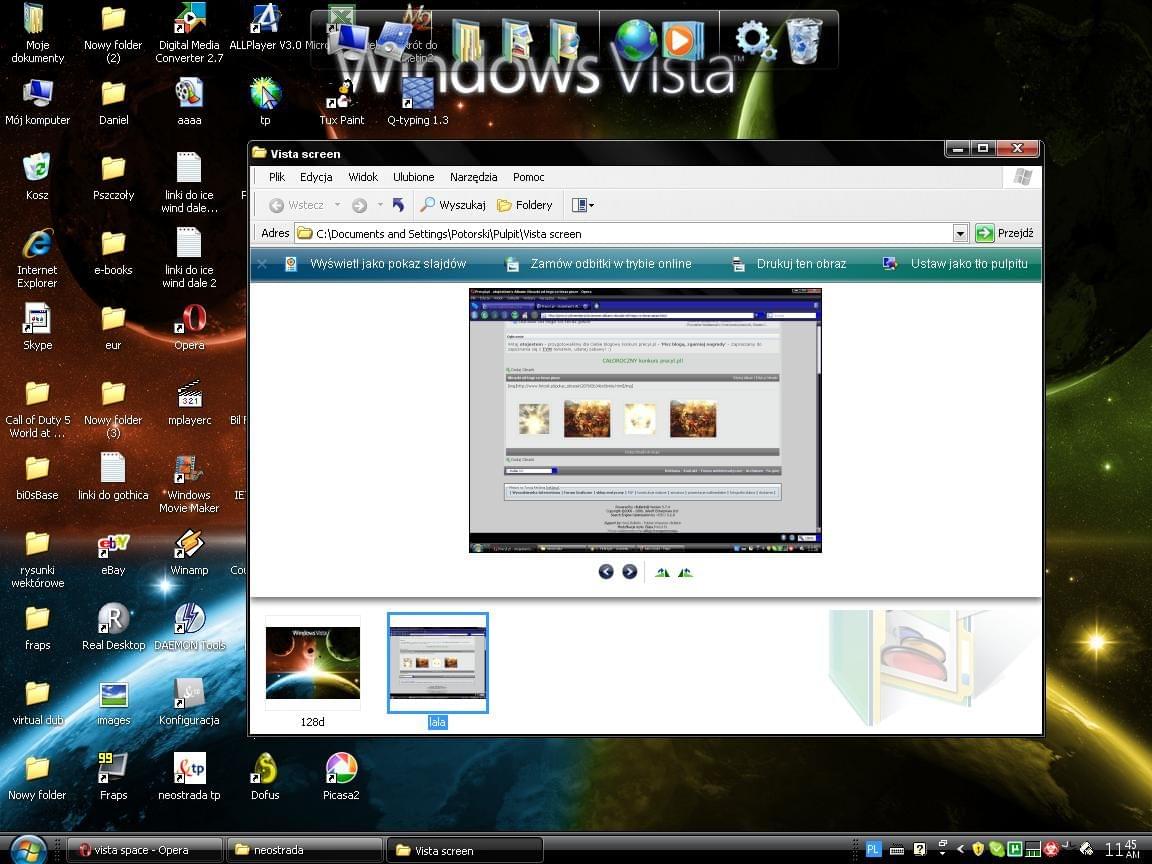Open the Edycja menu

pyautogui.click(x=316, y=177)
